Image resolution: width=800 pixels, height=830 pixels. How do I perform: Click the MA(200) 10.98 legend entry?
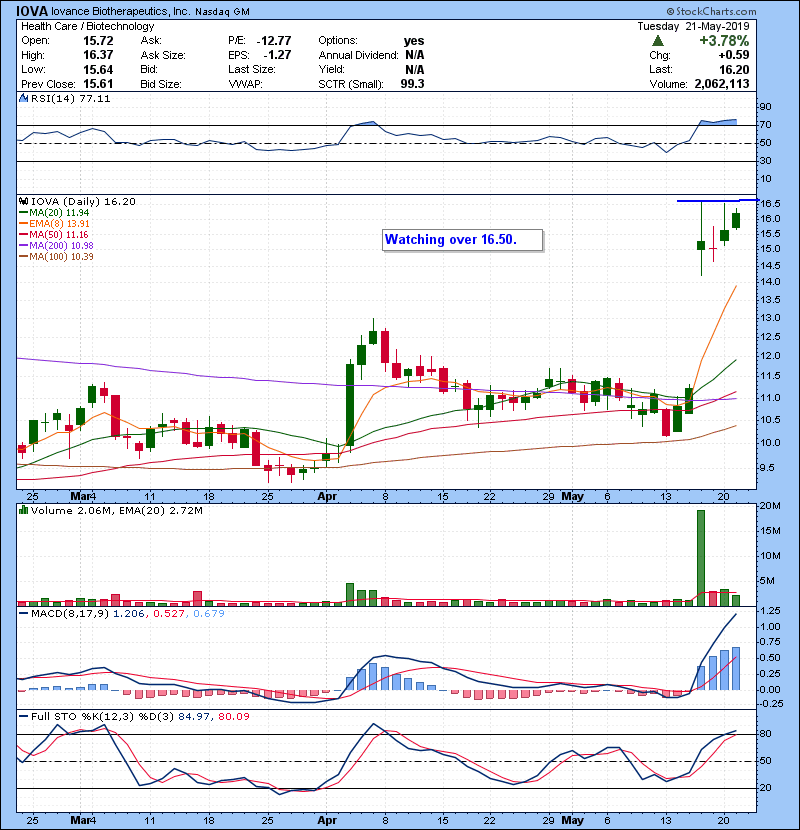(56, 246)
